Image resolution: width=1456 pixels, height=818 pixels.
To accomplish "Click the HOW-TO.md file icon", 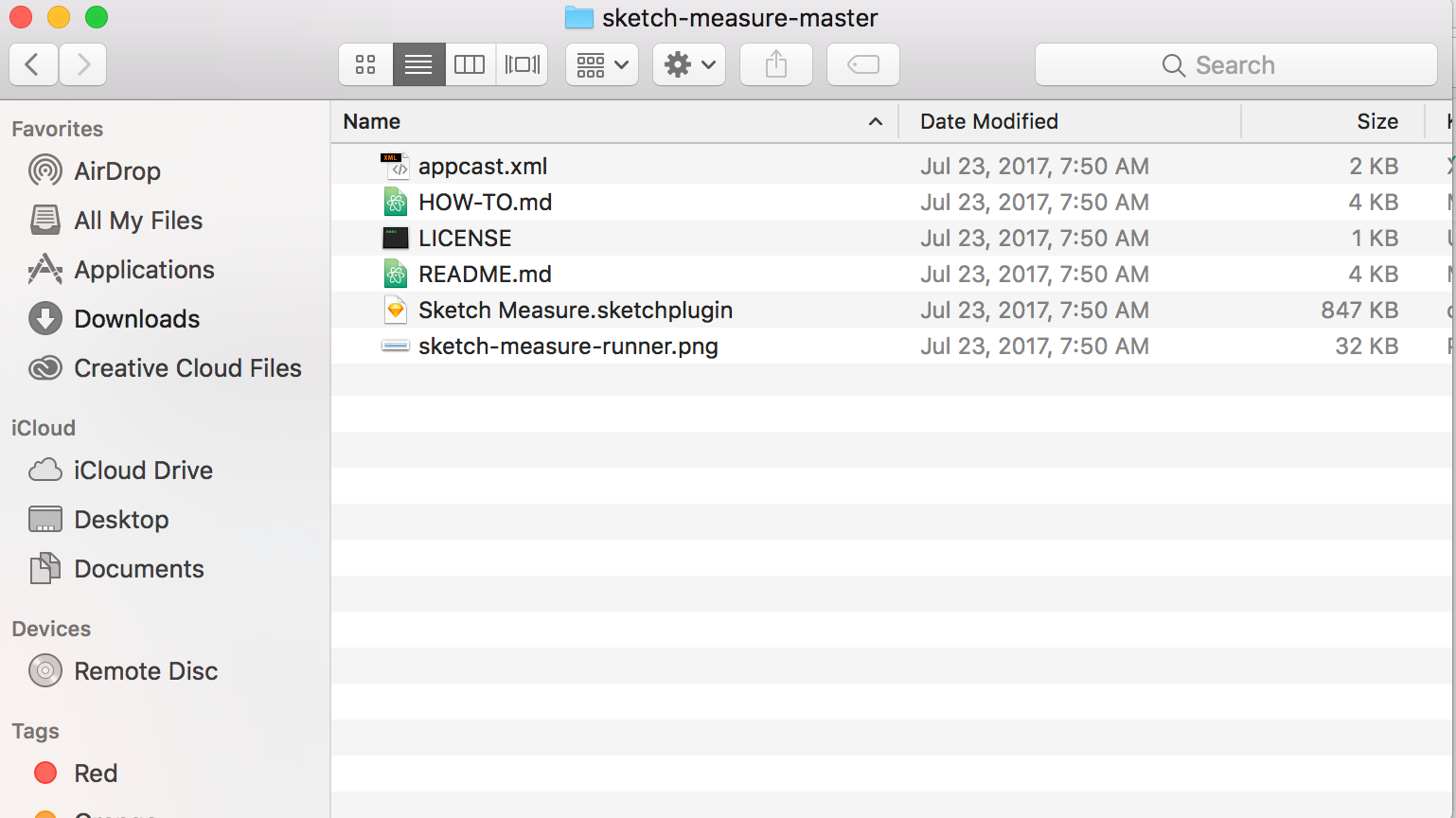I will (x=395, y=202).
